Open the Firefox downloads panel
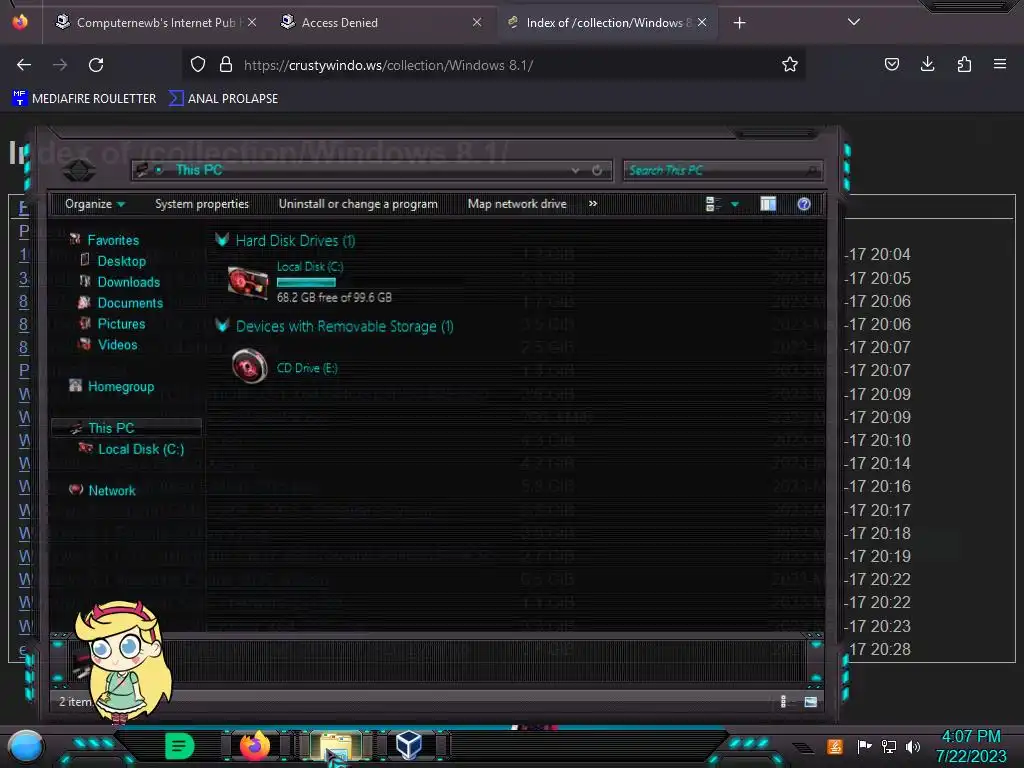Image resolution: width=1024 pixels, height=768 pixels. [927, 64]
